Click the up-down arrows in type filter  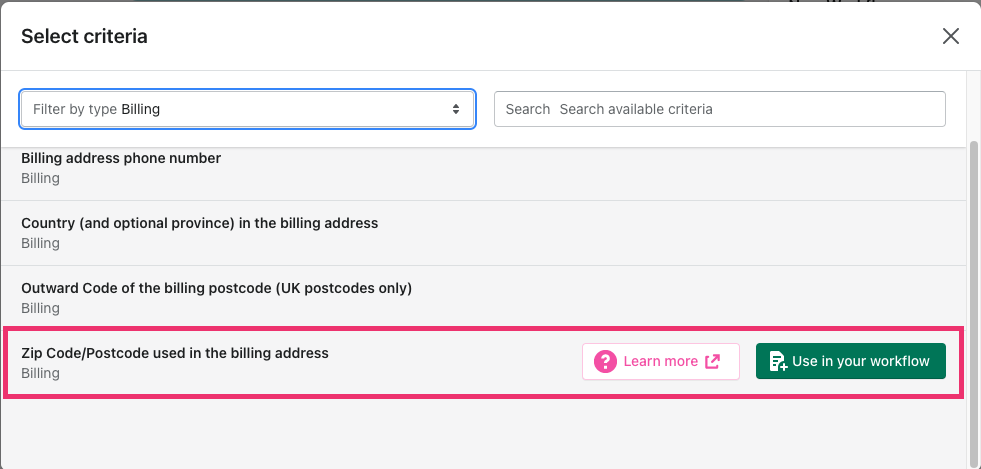tap(456, 109)
